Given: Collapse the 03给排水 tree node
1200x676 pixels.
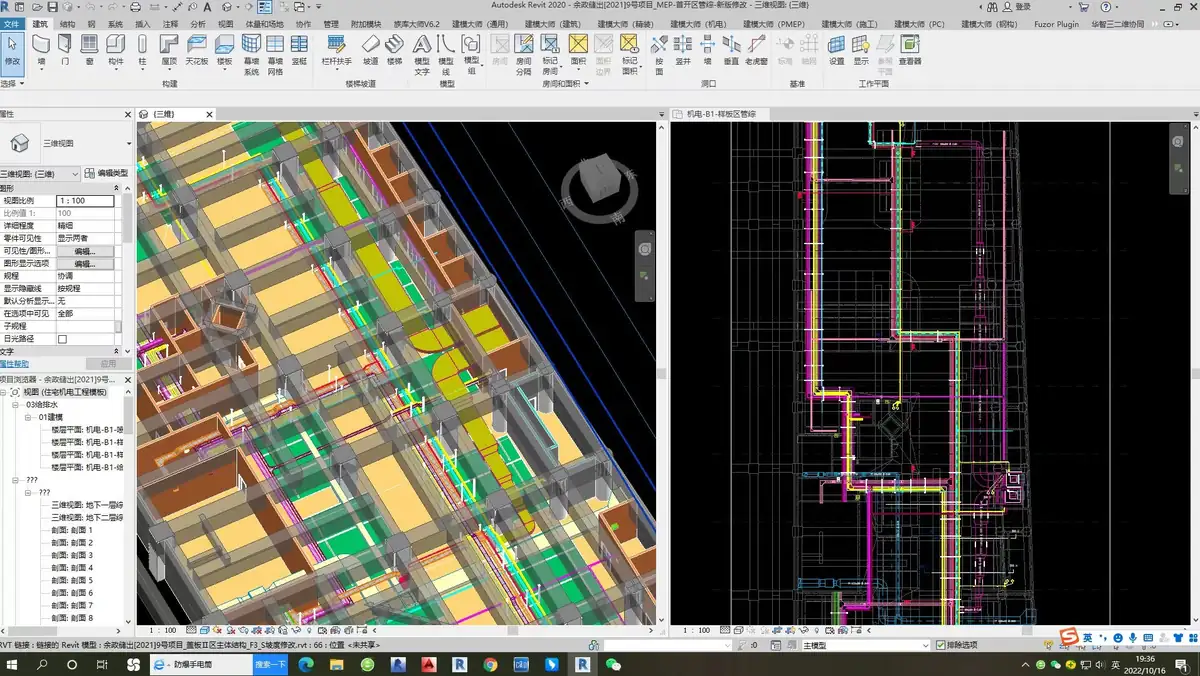Looking at the screenshot, I should point(17,404).
